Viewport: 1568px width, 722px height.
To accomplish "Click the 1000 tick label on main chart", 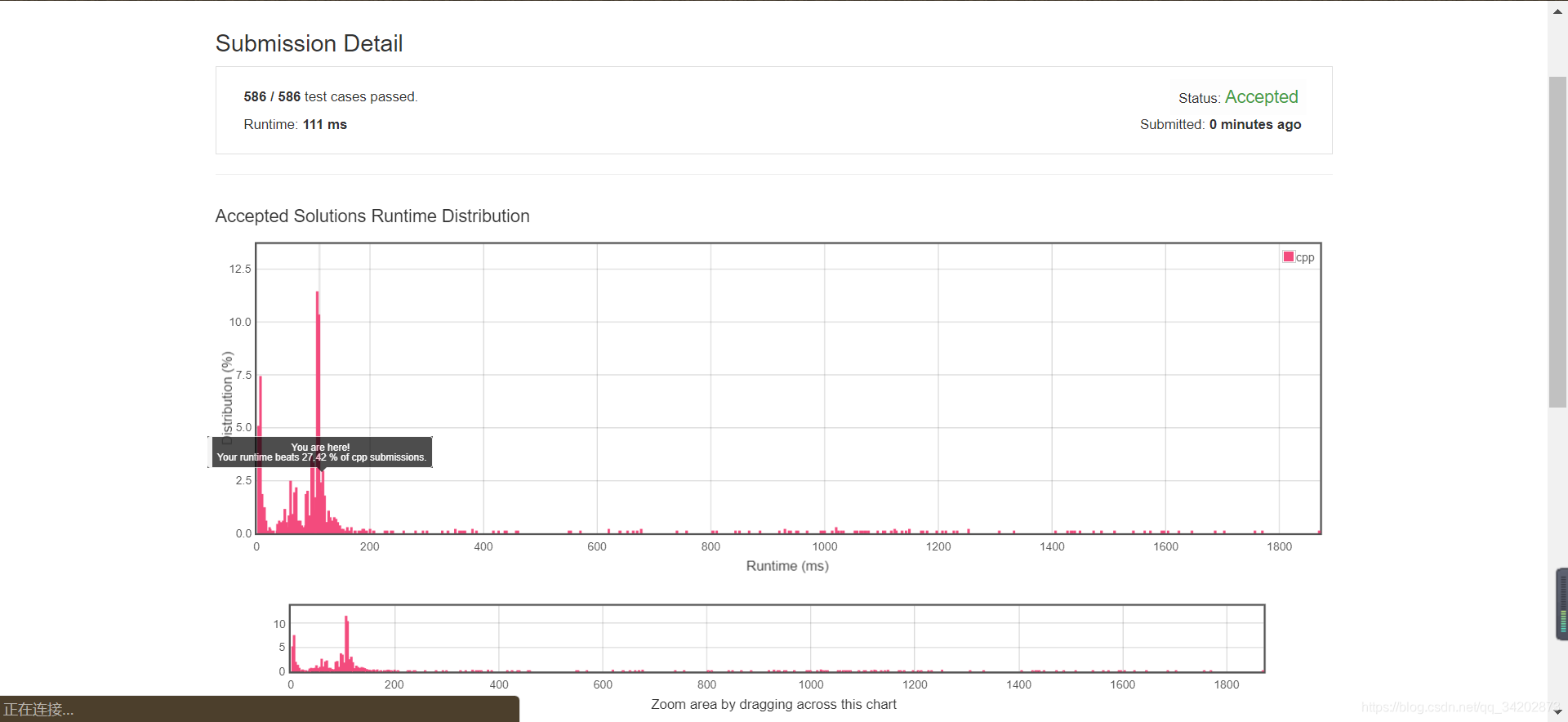I will tap(825, 546).
